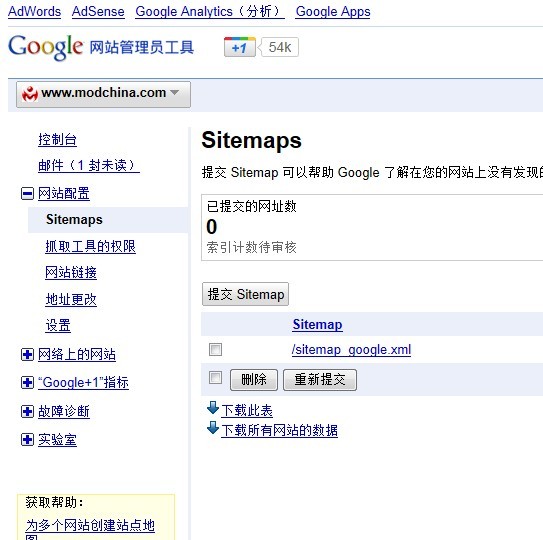Screen dimensions: 543x540
Task: Open 邮件（1 封未读）
Action: pyautogui.click(x=89, y=165)
